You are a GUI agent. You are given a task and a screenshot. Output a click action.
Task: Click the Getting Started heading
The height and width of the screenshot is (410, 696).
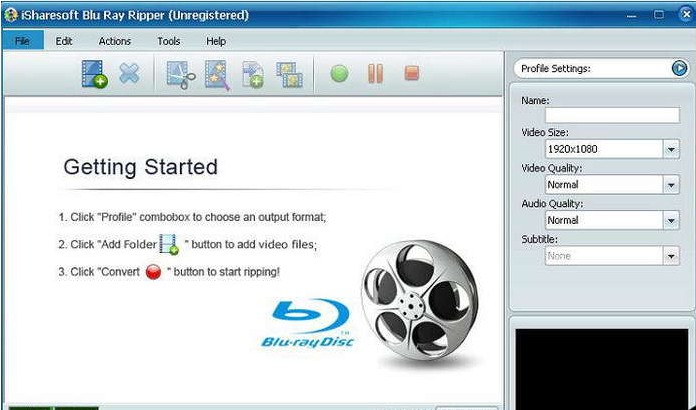click(141, 167)
